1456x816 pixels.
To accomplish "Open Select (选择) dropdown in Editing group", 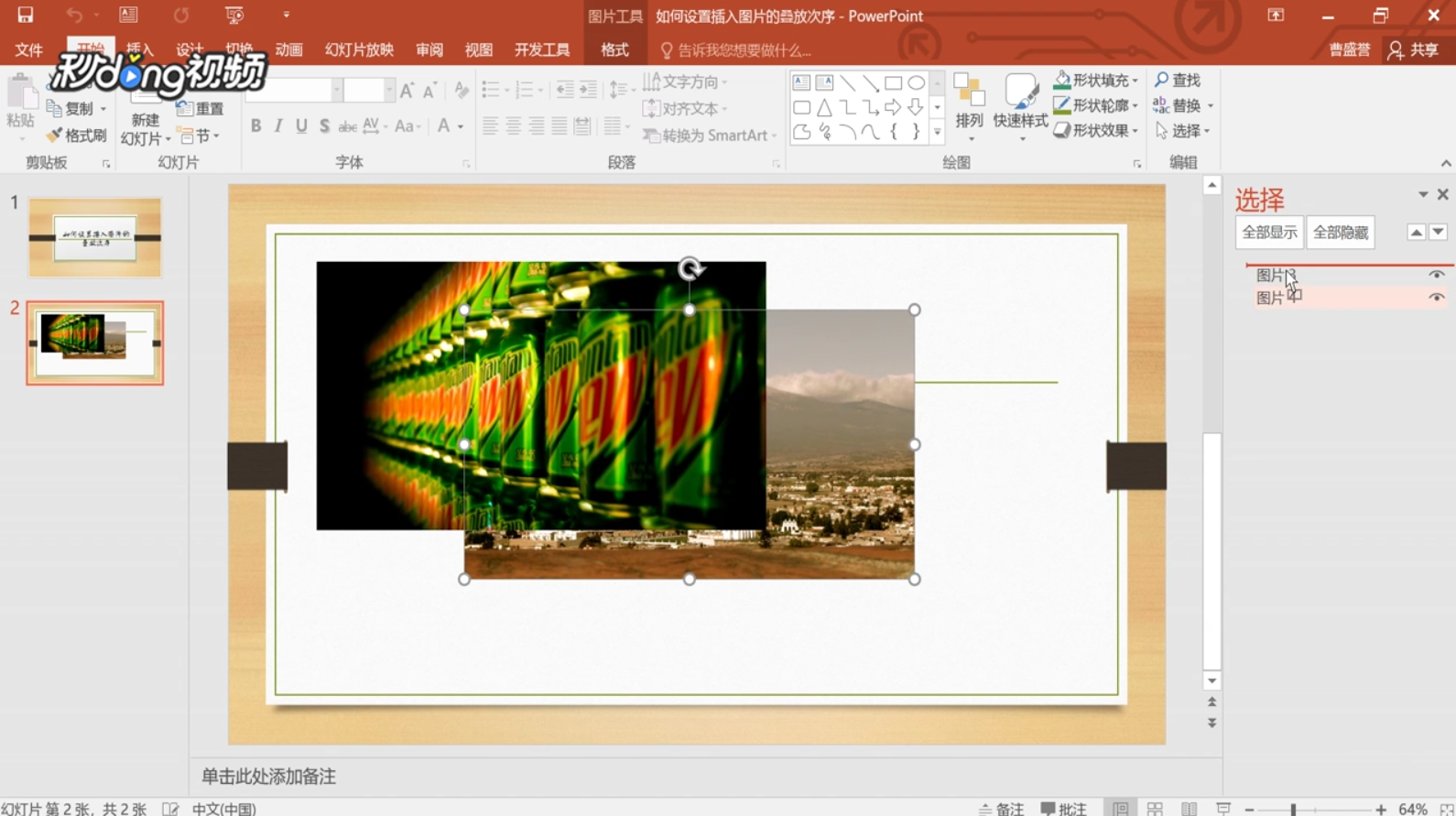I will click(1182, 131).
